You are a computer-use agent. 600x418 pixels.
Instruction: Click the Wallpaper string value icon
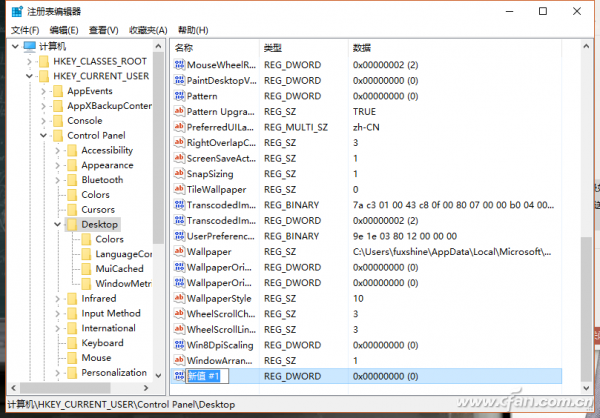tap(179, 251)
